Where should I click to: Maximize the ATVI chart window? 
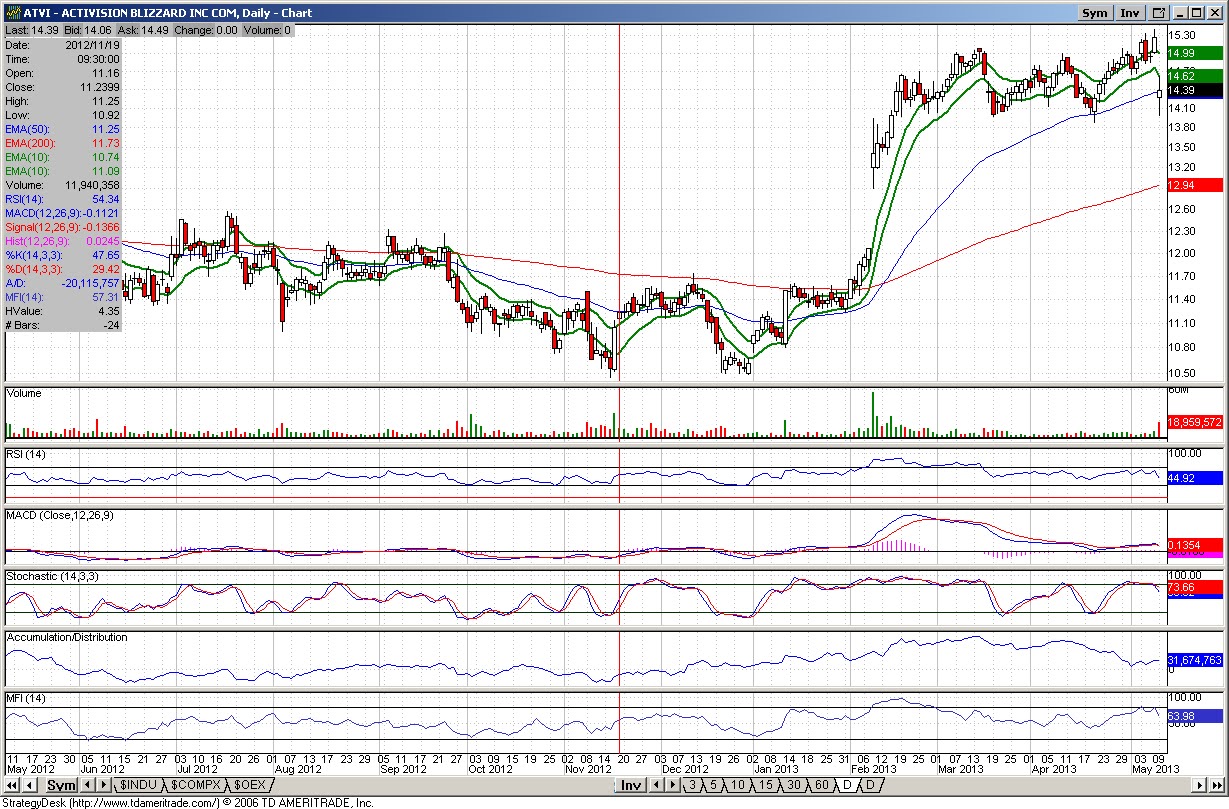[1196, 13]
